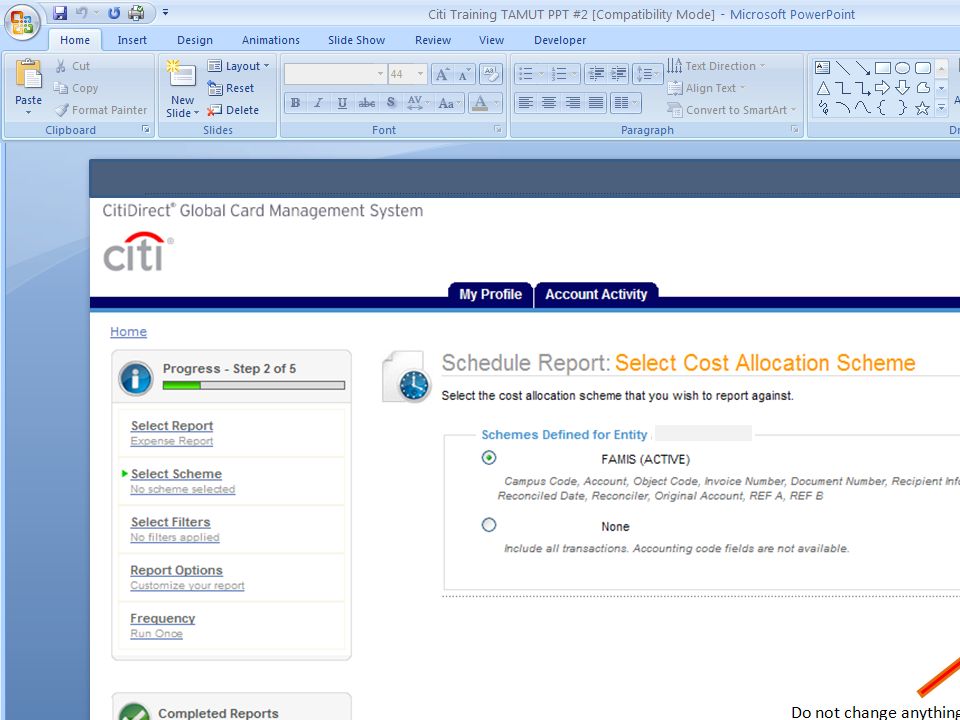Align text to the left

(x=525, y=103)
